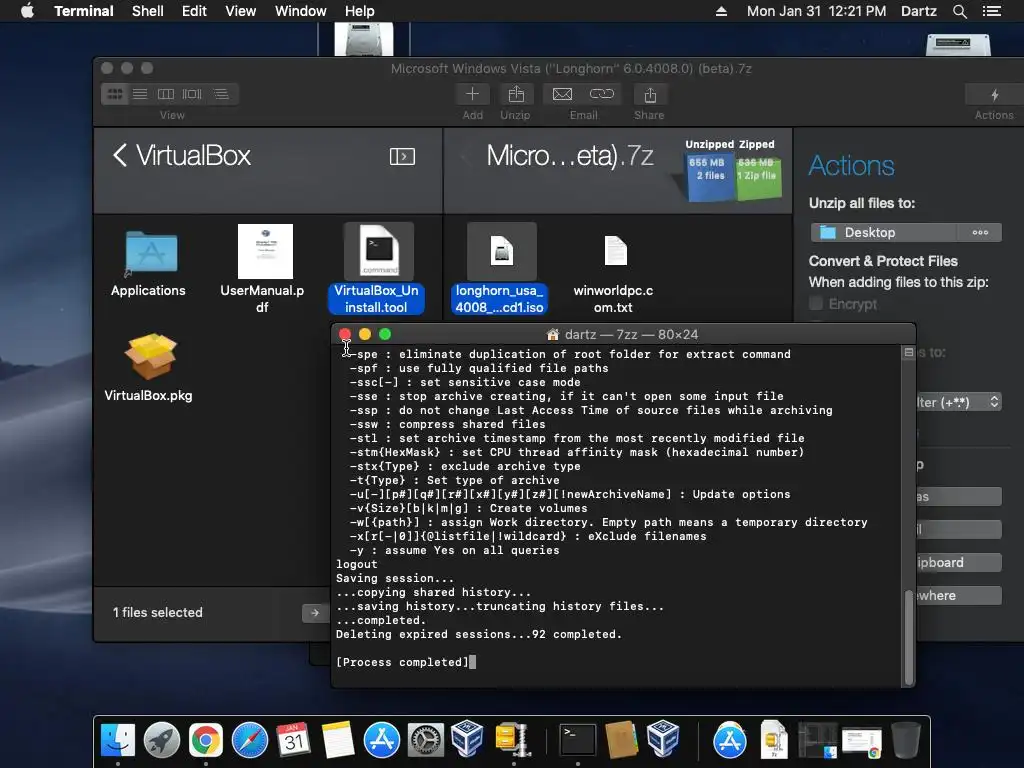Image resolution: width=1024 pixels, height=768 pixels.
Task: Open the Shell menu
Action: tap(148, 11)
